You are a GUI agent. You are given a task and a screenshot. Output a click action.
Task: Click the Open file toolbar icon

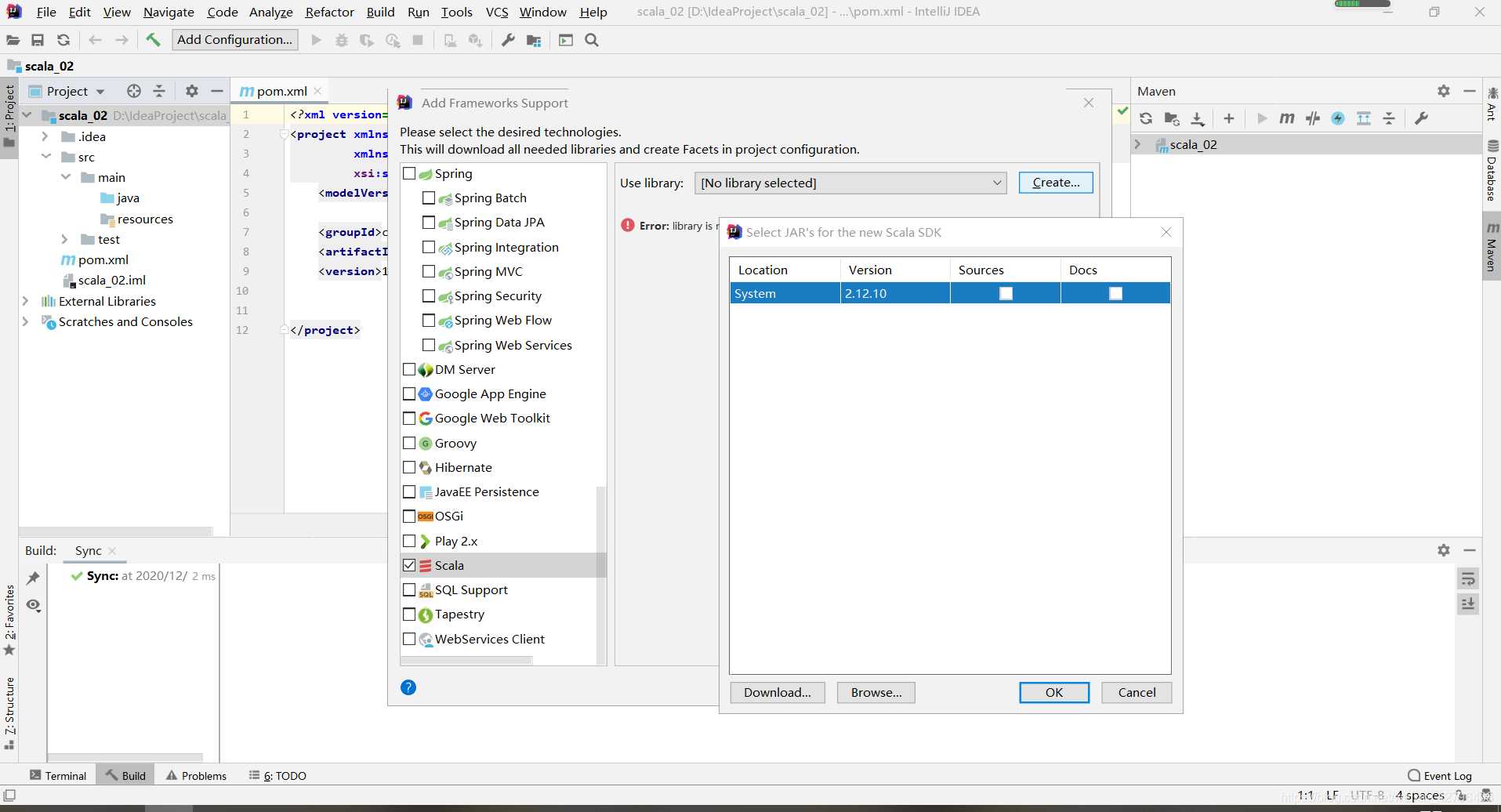[13, 40]
